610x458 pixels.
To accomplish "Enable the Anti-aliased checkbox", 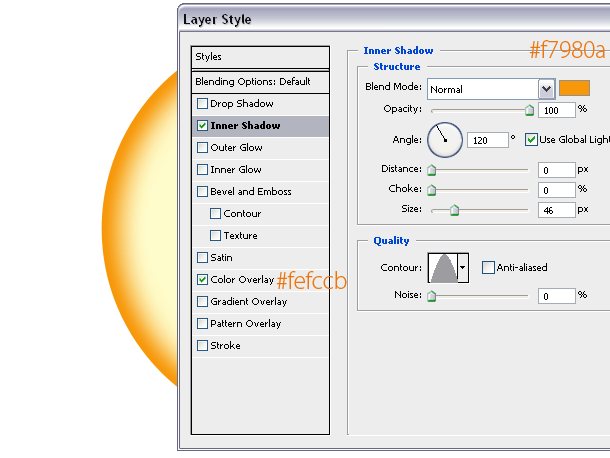I will (x=488, y=267).
